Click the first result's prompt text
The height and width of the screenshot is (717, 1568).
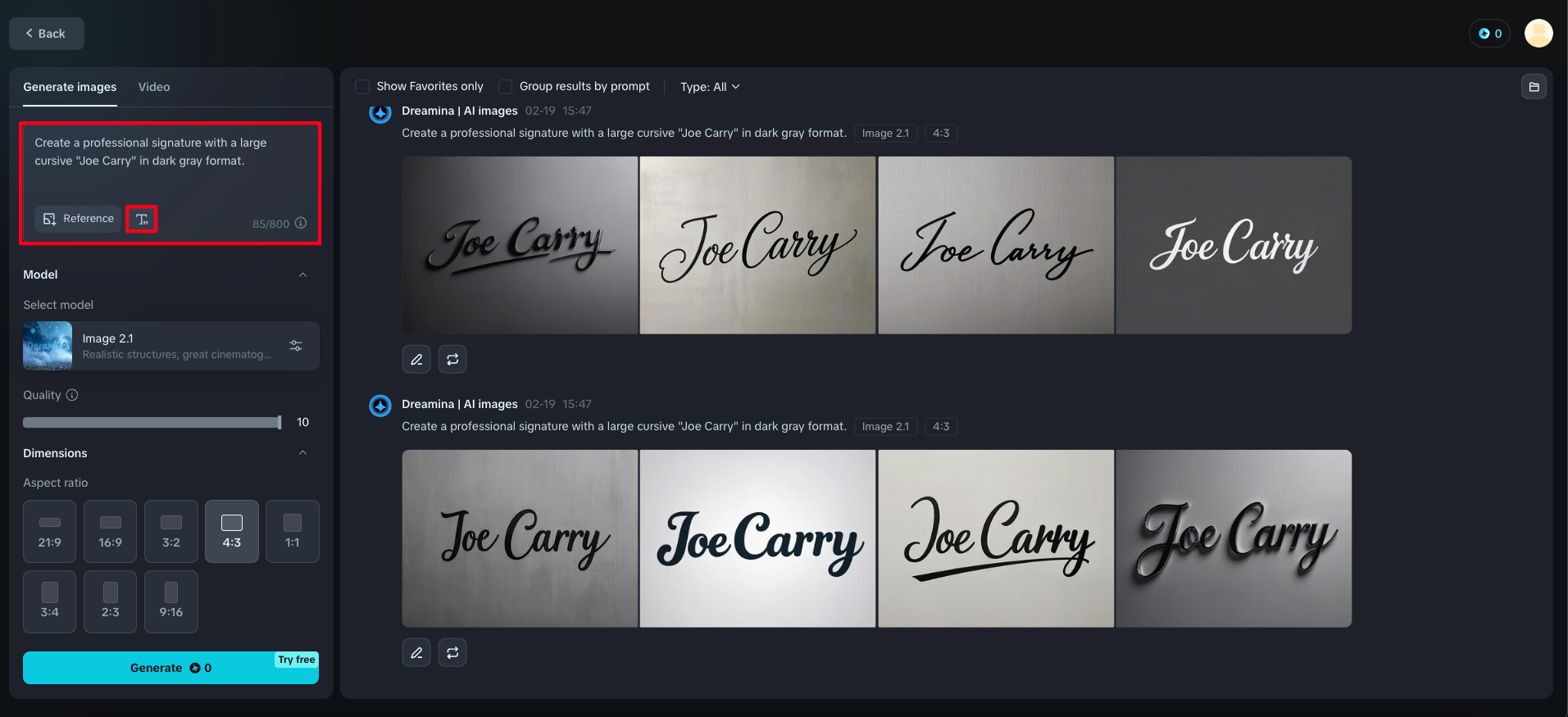(x=624, y=133)
